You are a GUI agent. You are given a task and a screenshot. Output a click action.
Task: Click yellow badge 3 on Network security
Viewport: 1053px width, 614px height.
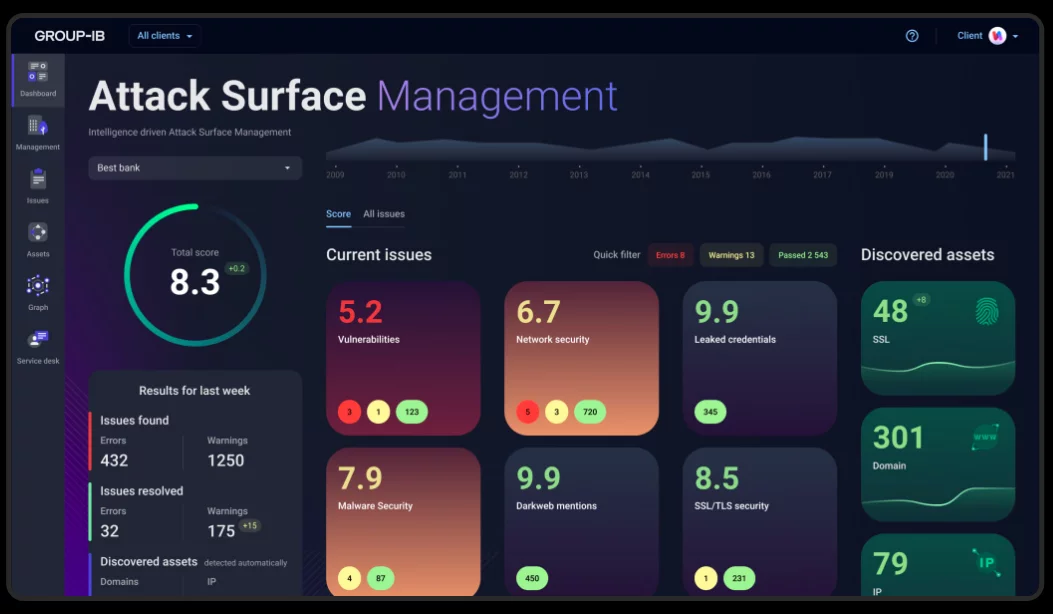click(556, 412)
